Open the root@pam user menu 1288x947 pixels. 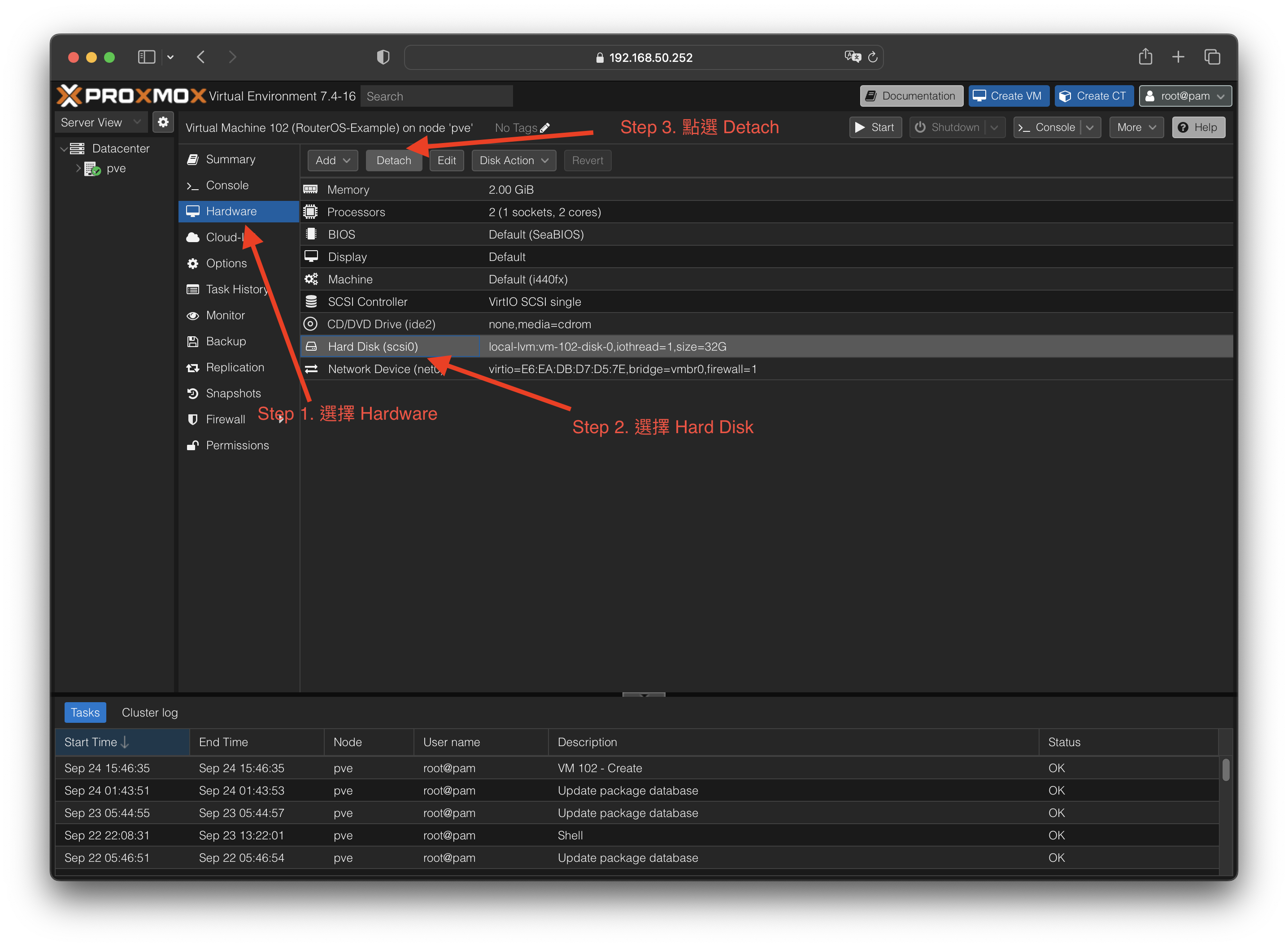(x=1185, y=96)
